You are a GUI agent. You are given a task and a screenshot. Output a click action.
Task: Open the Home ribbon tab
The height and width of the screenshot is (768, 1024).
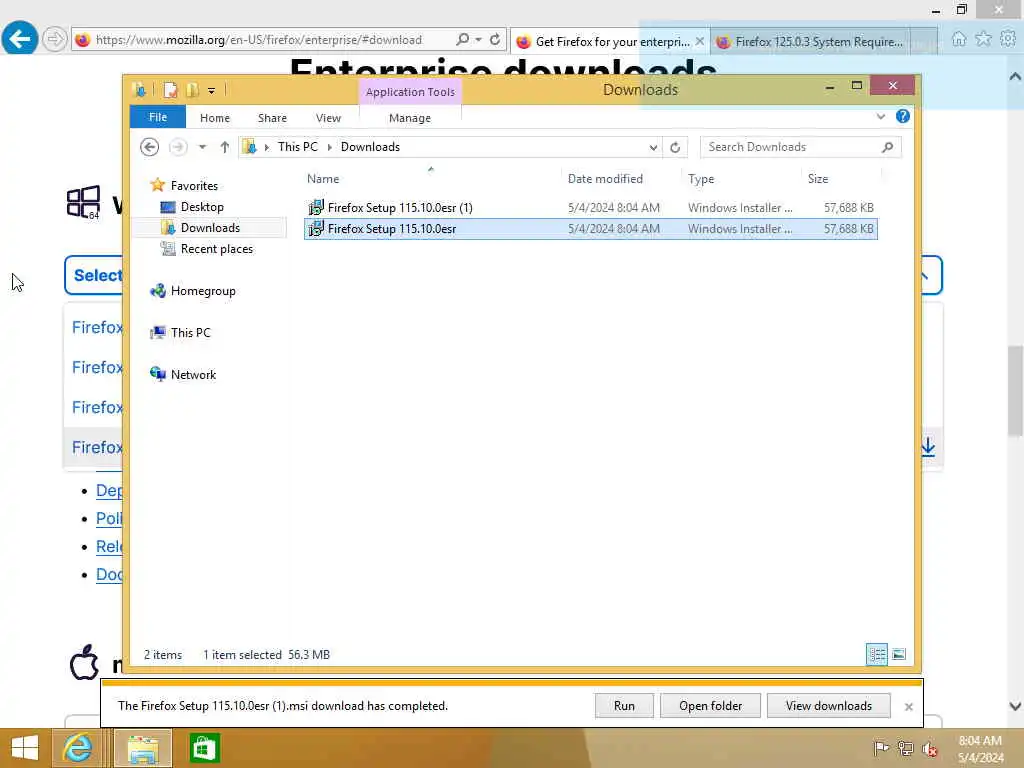[x=215, y=118]
